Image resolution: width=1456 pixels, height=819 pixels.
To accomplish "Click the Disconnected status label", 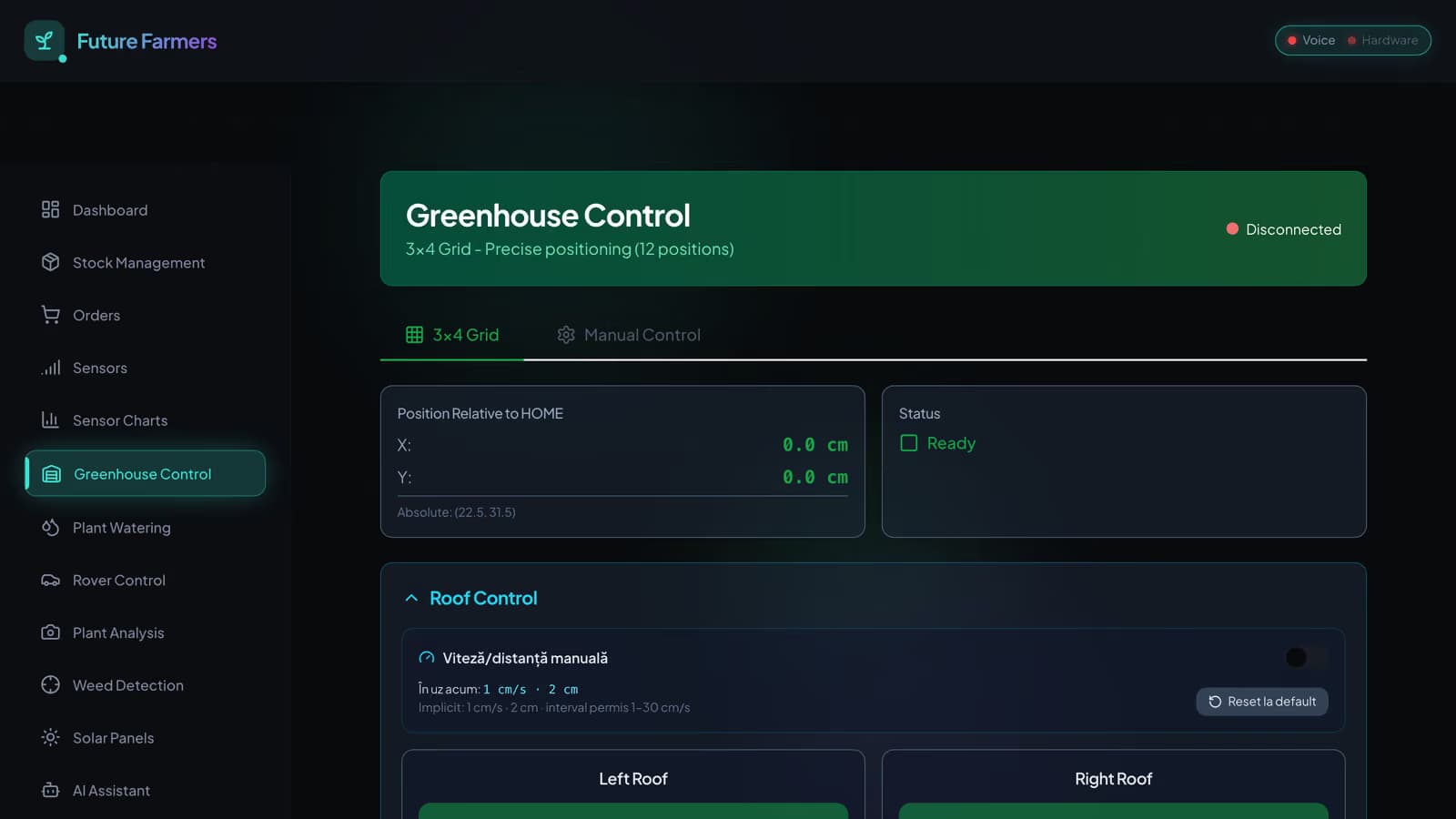I will (x=1293, y=229).
